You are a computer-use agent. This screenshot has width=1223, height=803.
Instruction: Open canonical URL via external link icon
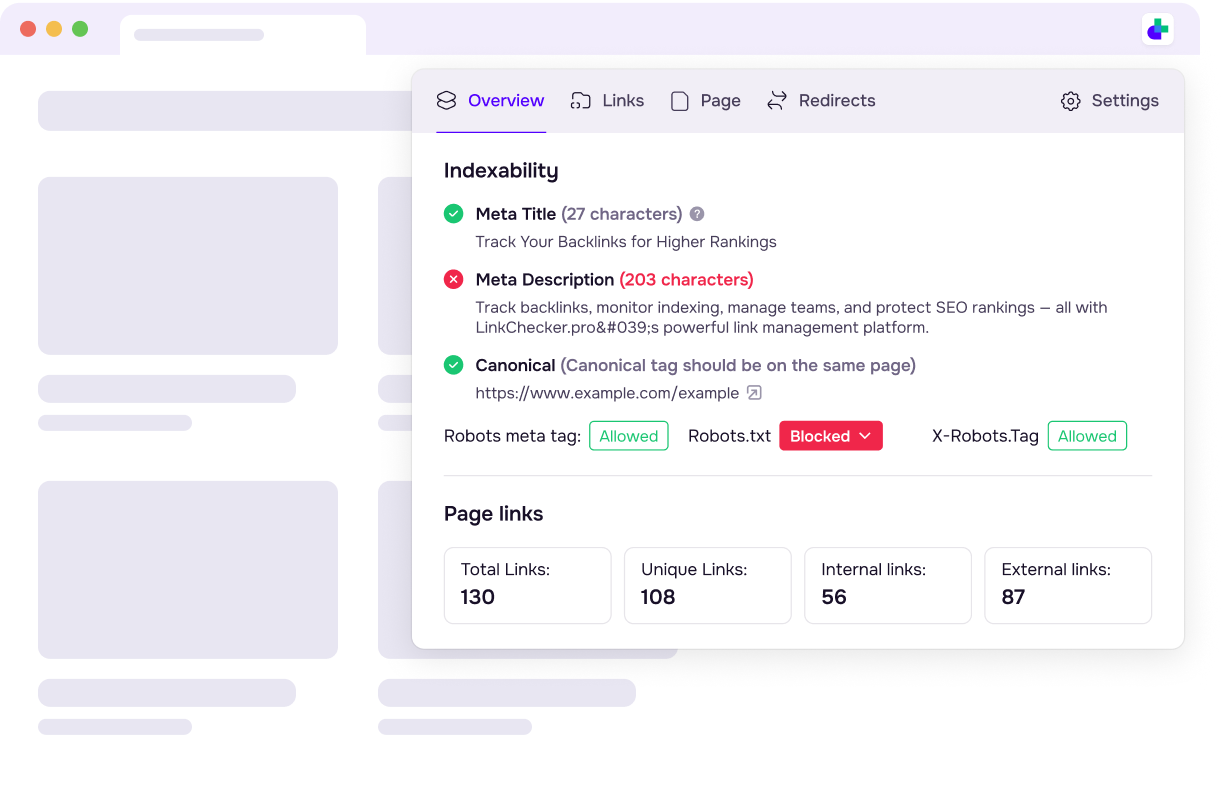tap(755, 393)
